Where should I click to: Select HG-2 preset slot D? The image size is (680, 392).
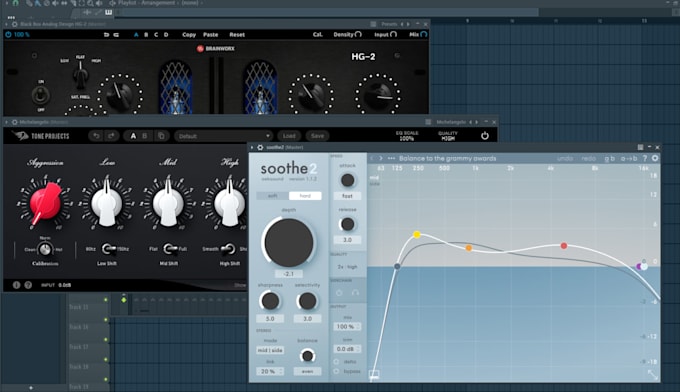point(166,35)
